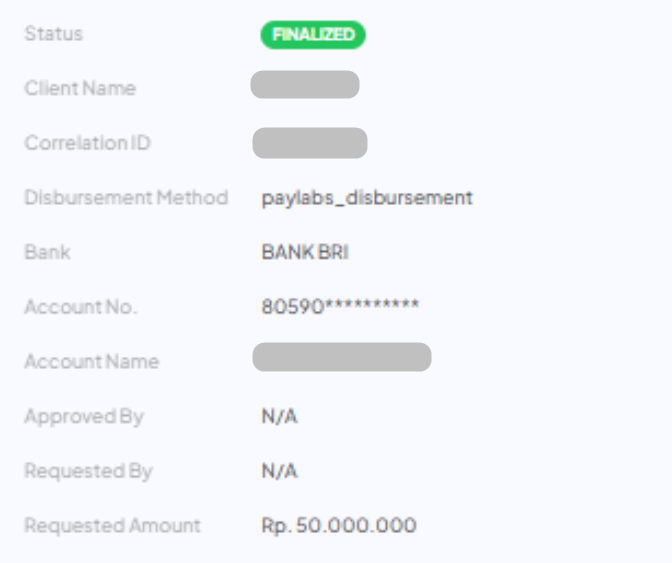Screen dimensions: 672x563
Task: Select the masked account number 80590**********
Action: (340, 307)
